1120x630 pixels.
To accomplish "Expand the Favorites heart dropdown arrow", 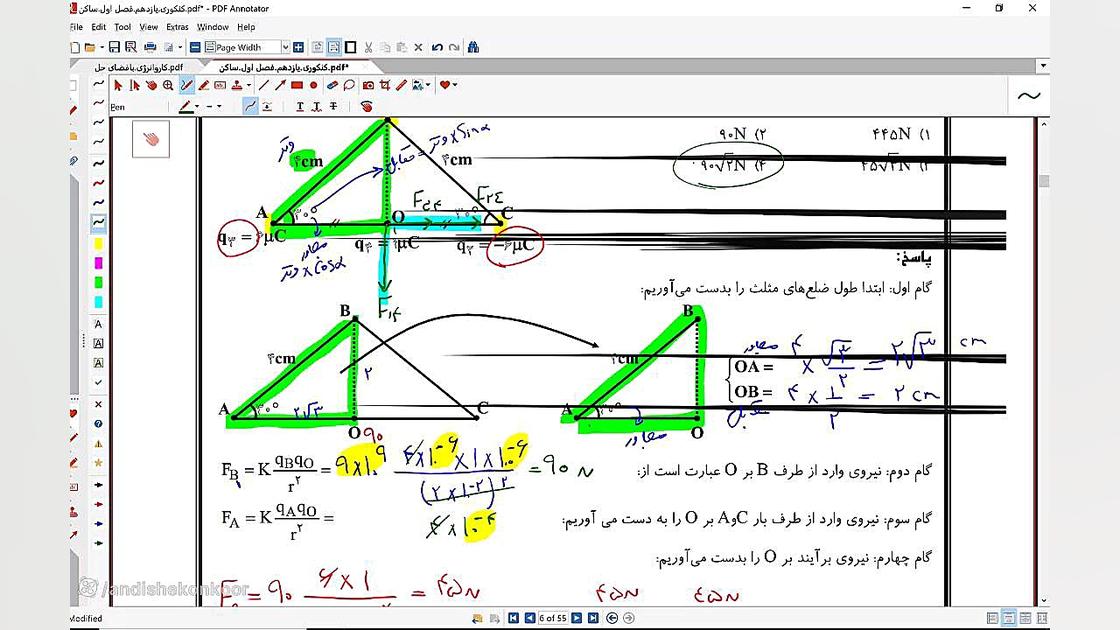I will pyautogui.click(x=455, y=86).
